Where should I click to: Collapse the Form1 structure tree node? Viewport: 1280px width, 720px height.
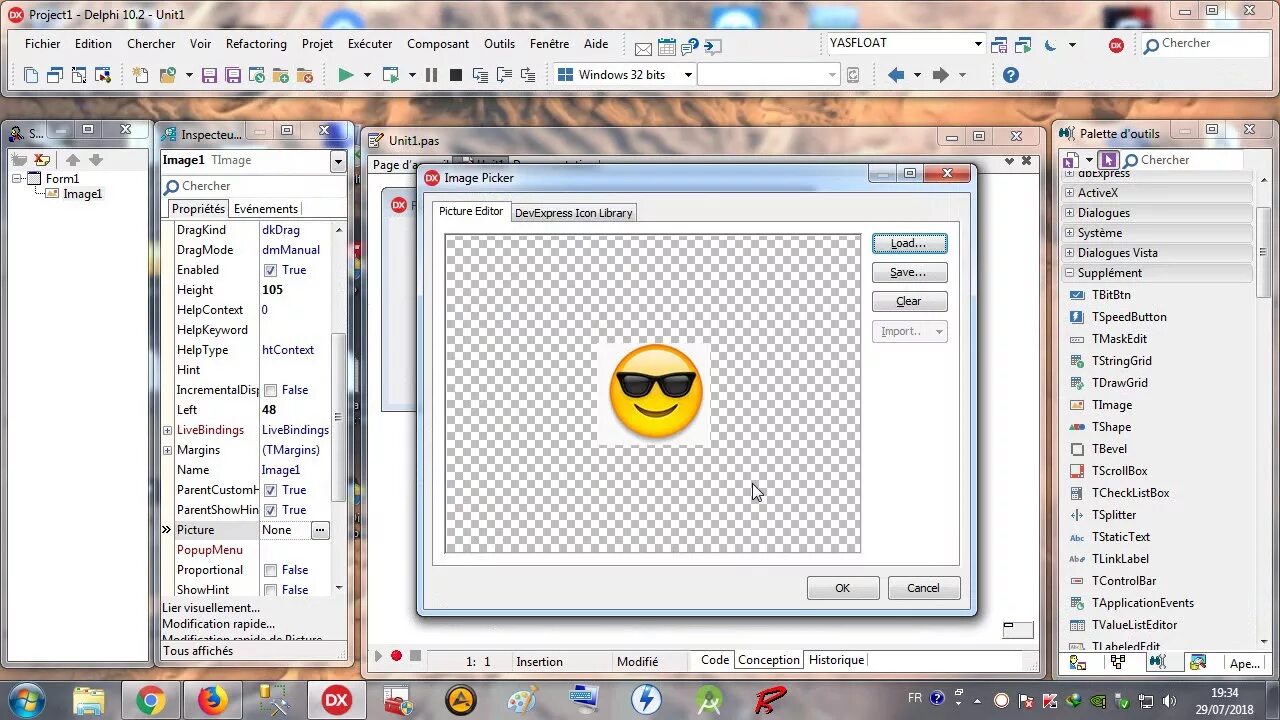[x=17, y=179]
